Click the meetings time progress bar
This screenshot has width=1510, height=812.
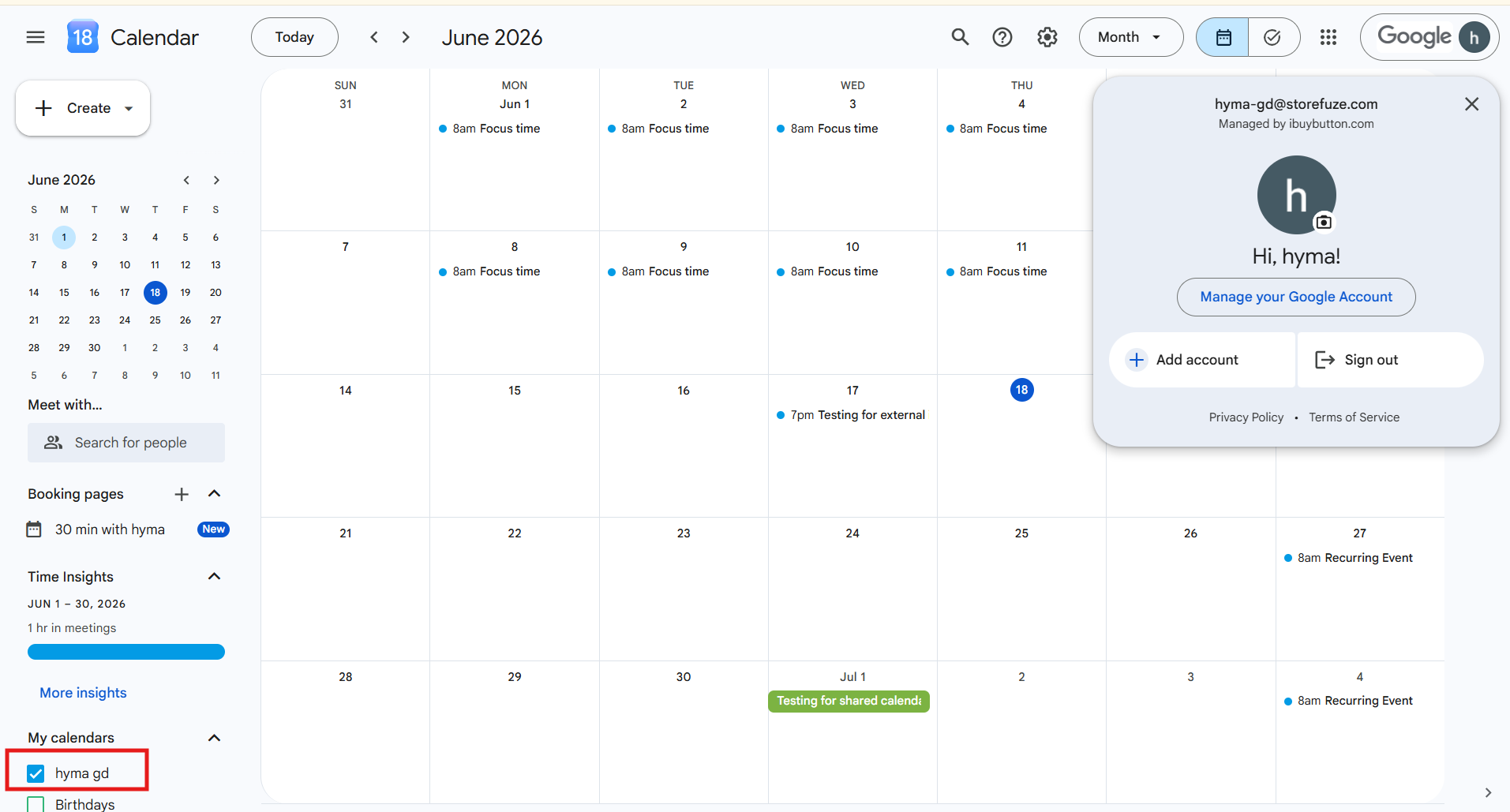(126, 652)
